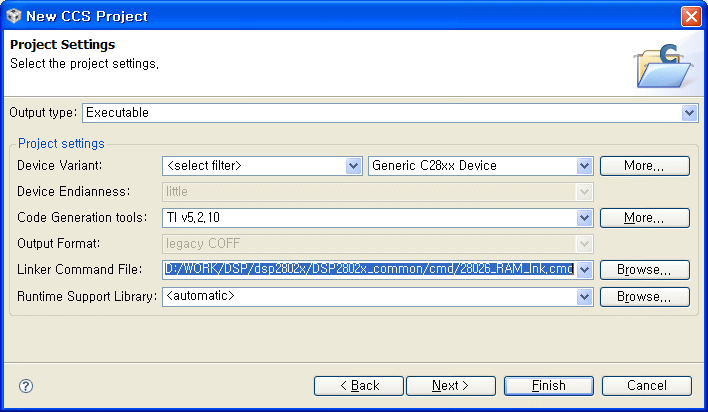Click the Device Variant label
The image size is (708, 412).
pyautogui.click(x=60, y=166)
